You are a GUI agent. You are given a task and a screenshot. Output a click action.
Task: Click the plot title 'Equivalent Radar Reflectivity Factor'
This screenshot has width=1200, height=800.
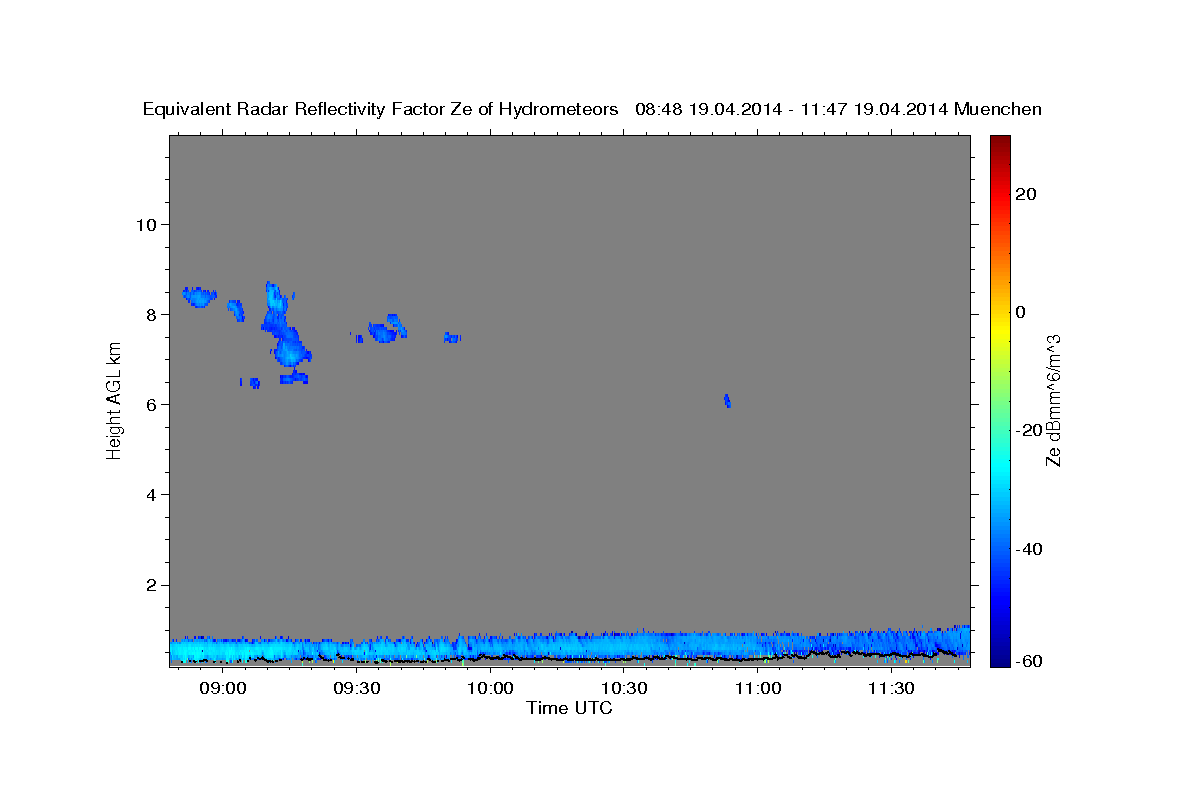point(295,109)
